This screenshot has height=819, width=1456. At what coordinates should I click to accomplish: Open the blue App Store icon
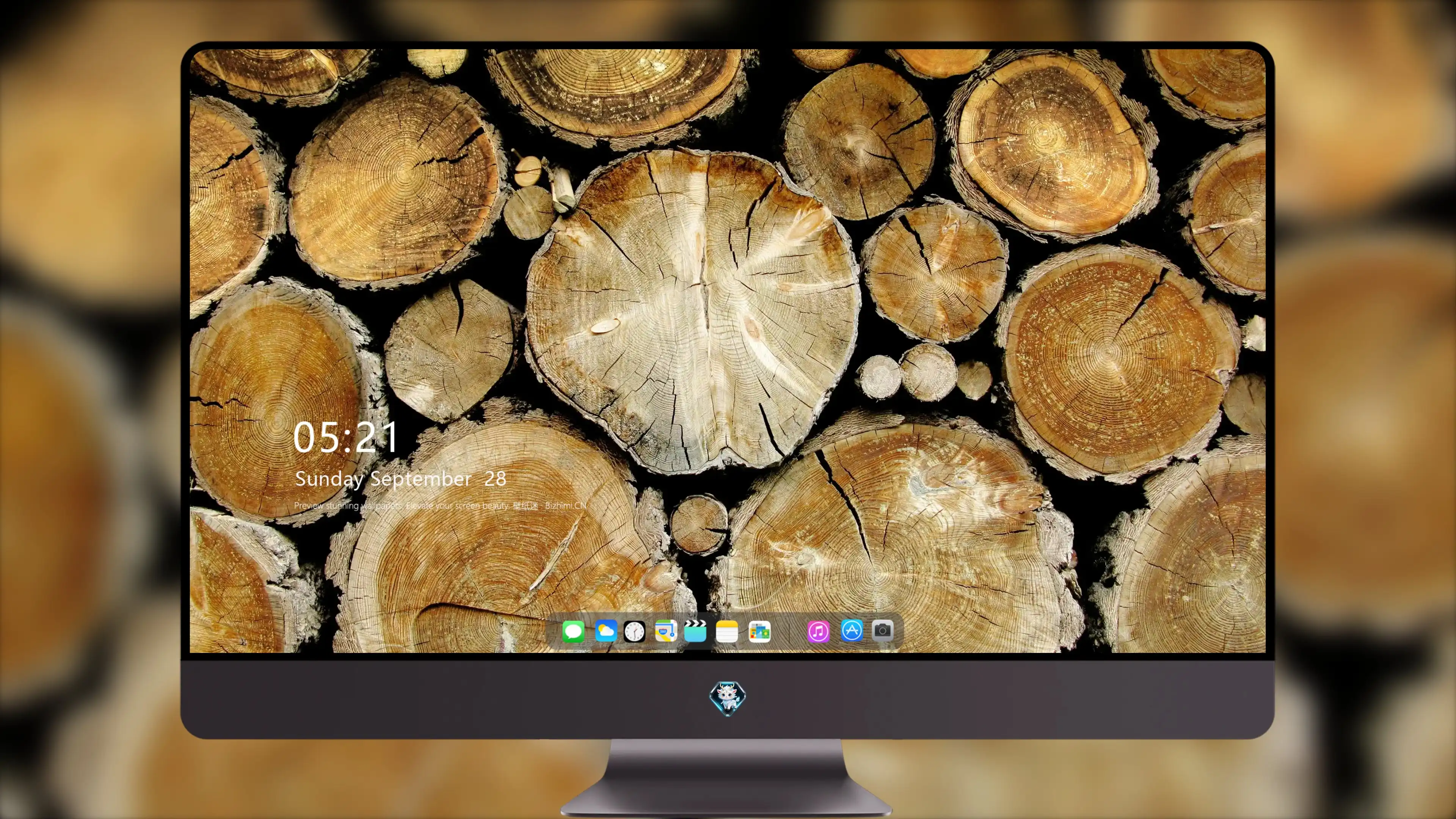tap(851, 631)
